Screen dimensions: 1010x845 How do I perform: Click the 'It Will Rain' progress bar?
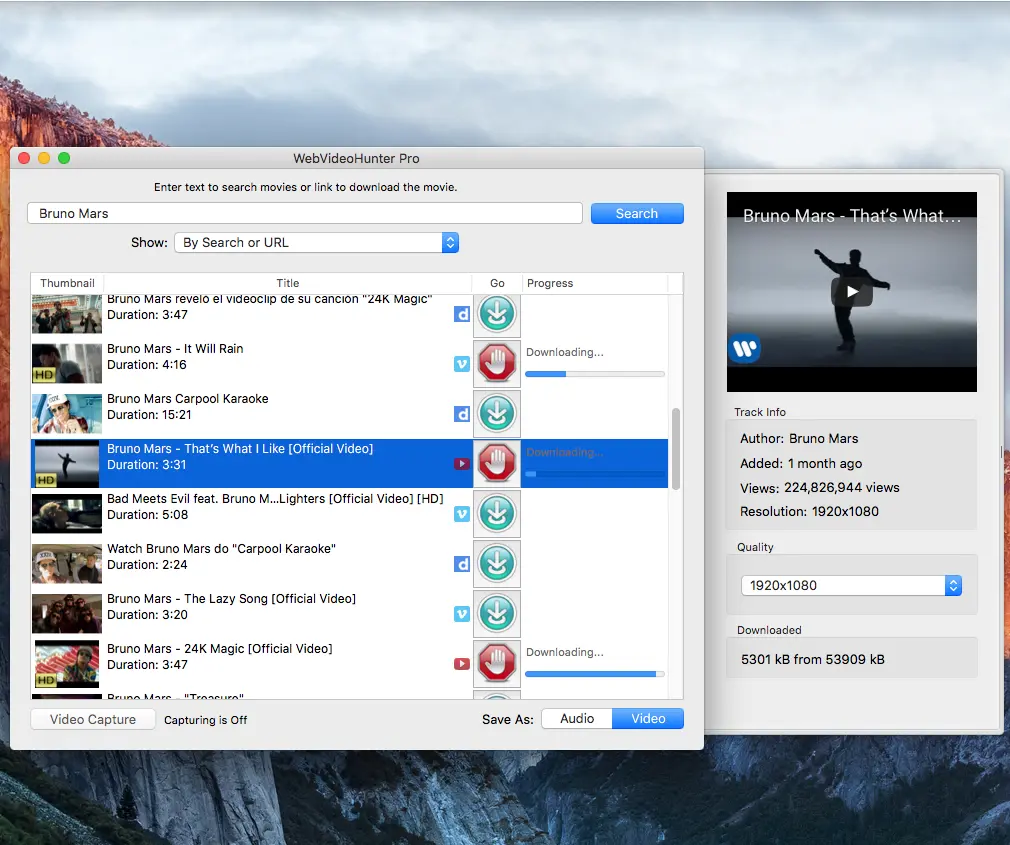tap(595, 374)
